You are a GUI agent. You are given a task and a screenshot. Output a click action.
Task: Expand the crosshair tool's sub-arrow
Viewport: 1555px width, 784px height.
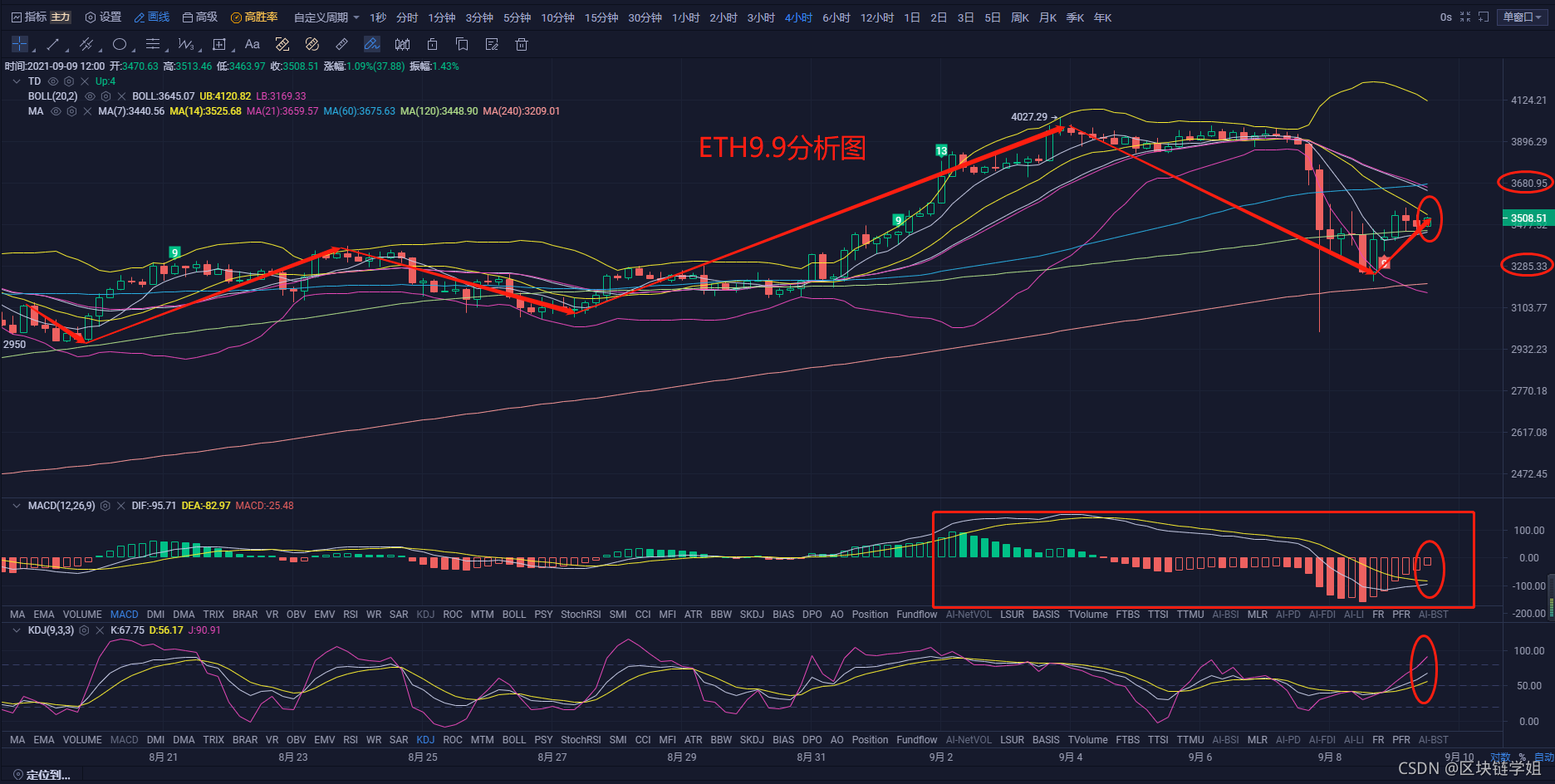[x=33, y=51]
